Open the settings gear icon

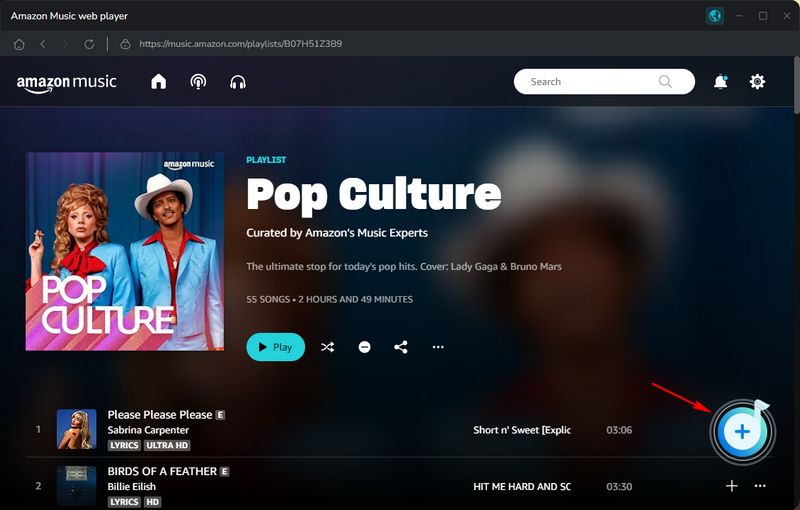[757, 82]
